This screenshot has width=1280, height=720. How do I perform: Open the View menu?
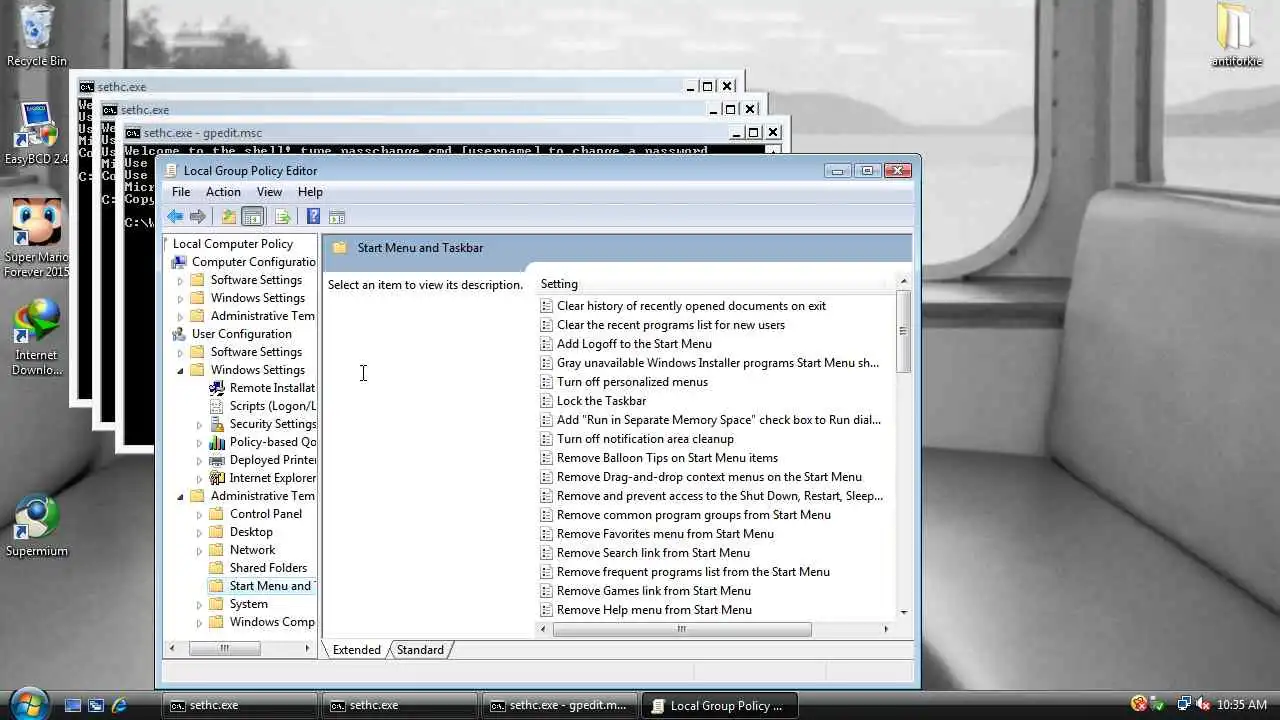pos(269,192)
